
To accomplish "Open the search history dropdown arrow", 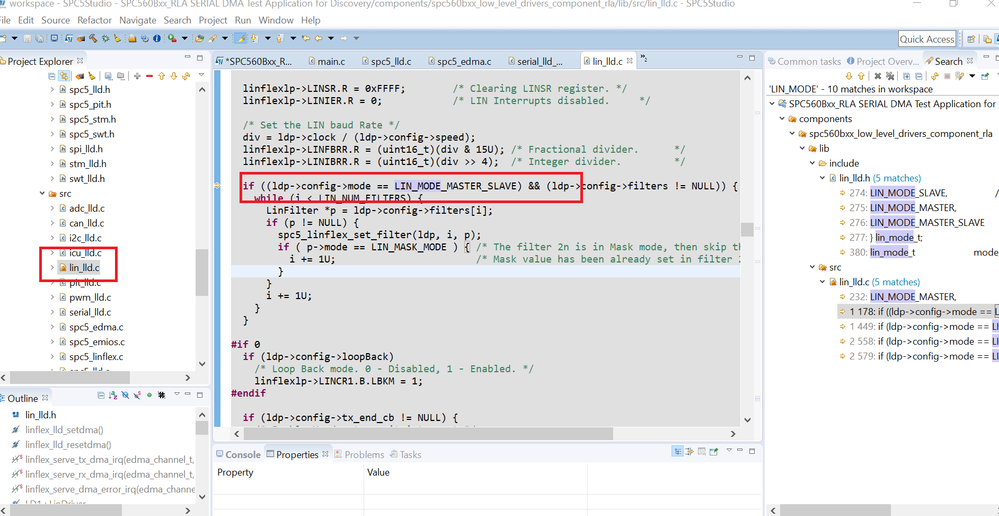I will point(972,76).
